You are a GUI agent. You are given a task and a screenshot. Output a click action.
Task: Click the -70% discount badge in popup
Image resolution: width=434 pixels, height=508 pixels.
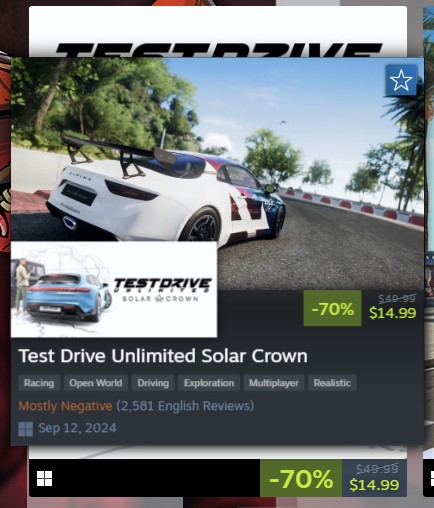pos(332,308)
